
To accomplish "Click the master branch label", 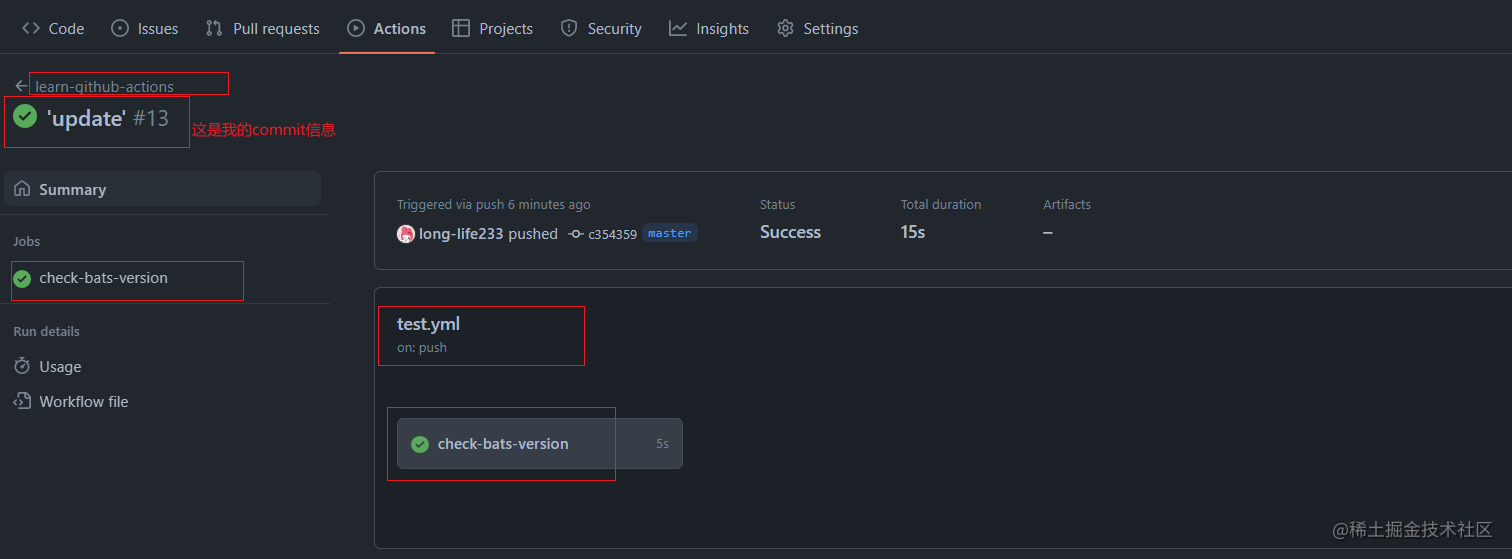I will pyautogui.click(x=669, y=233).
